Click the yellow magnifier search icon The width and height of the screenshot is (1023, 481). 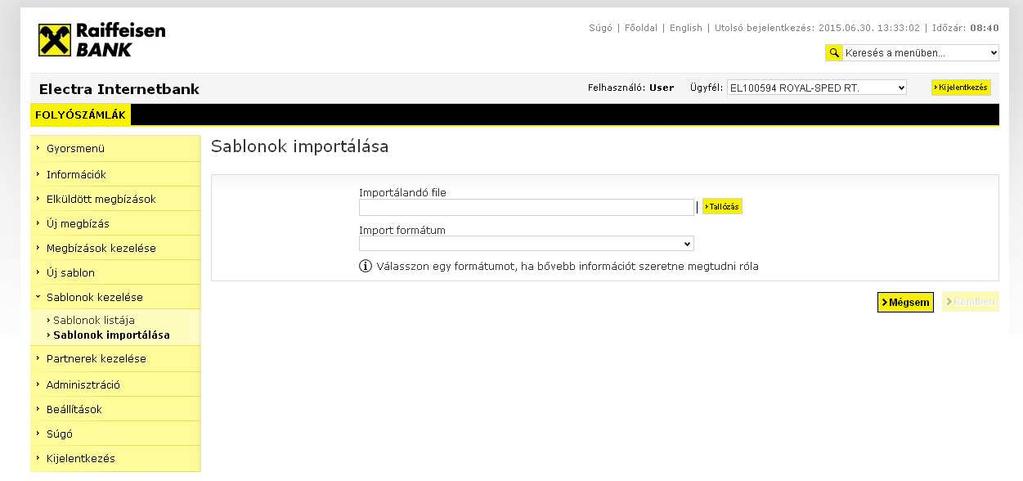pyautogui.click(x=834, y=53)
